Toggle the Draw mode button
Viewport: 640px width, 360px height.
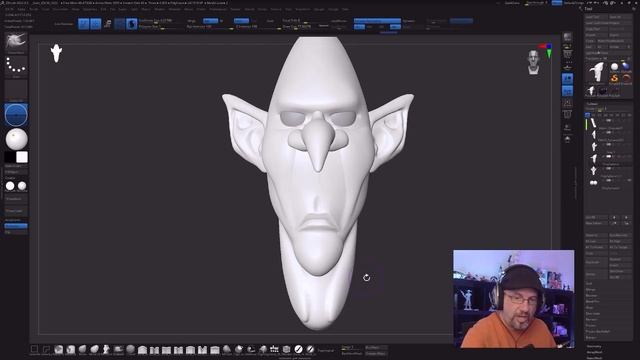click(96, 24)
